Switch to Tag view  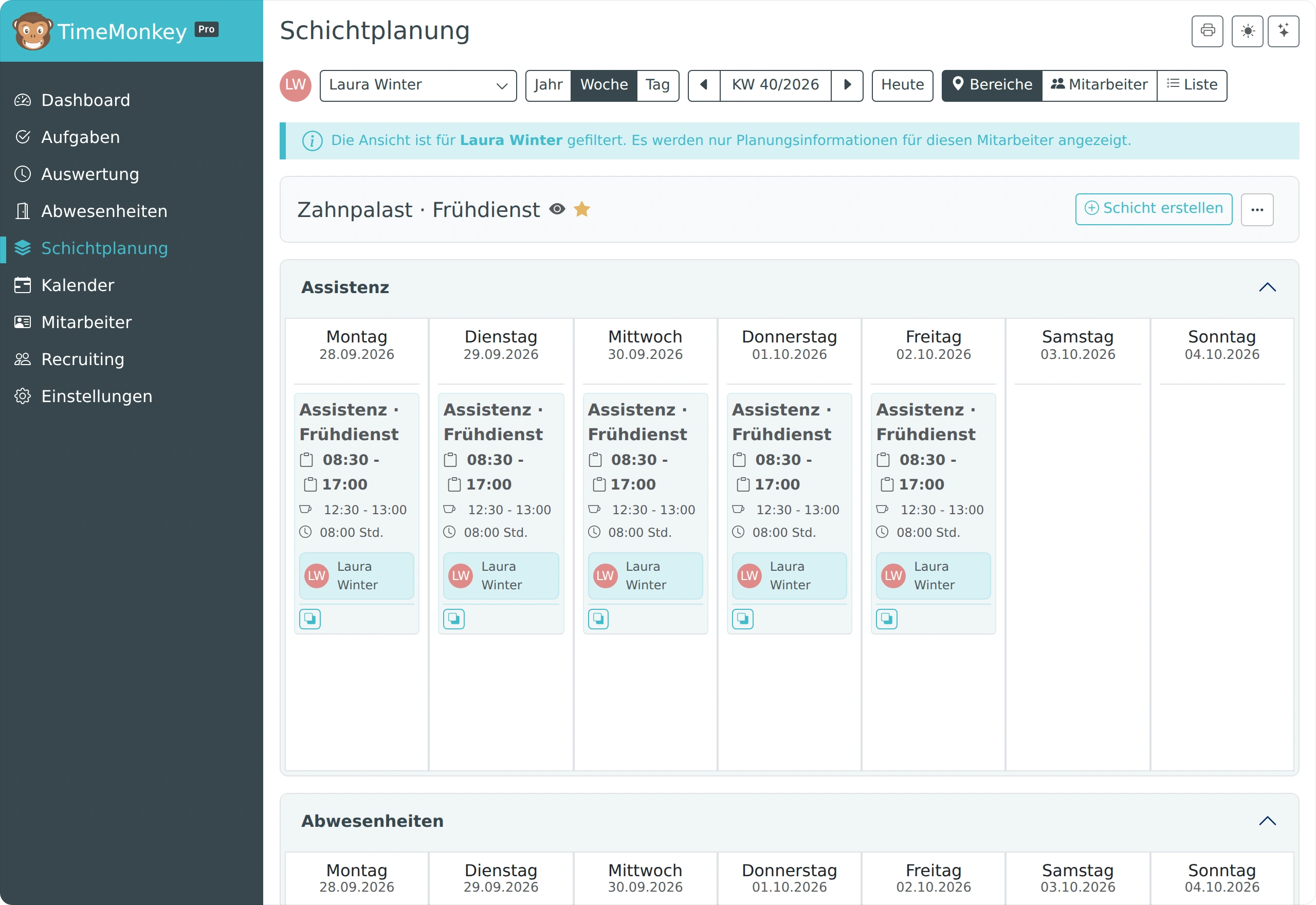pyautogui.click(x=658, y=86)
